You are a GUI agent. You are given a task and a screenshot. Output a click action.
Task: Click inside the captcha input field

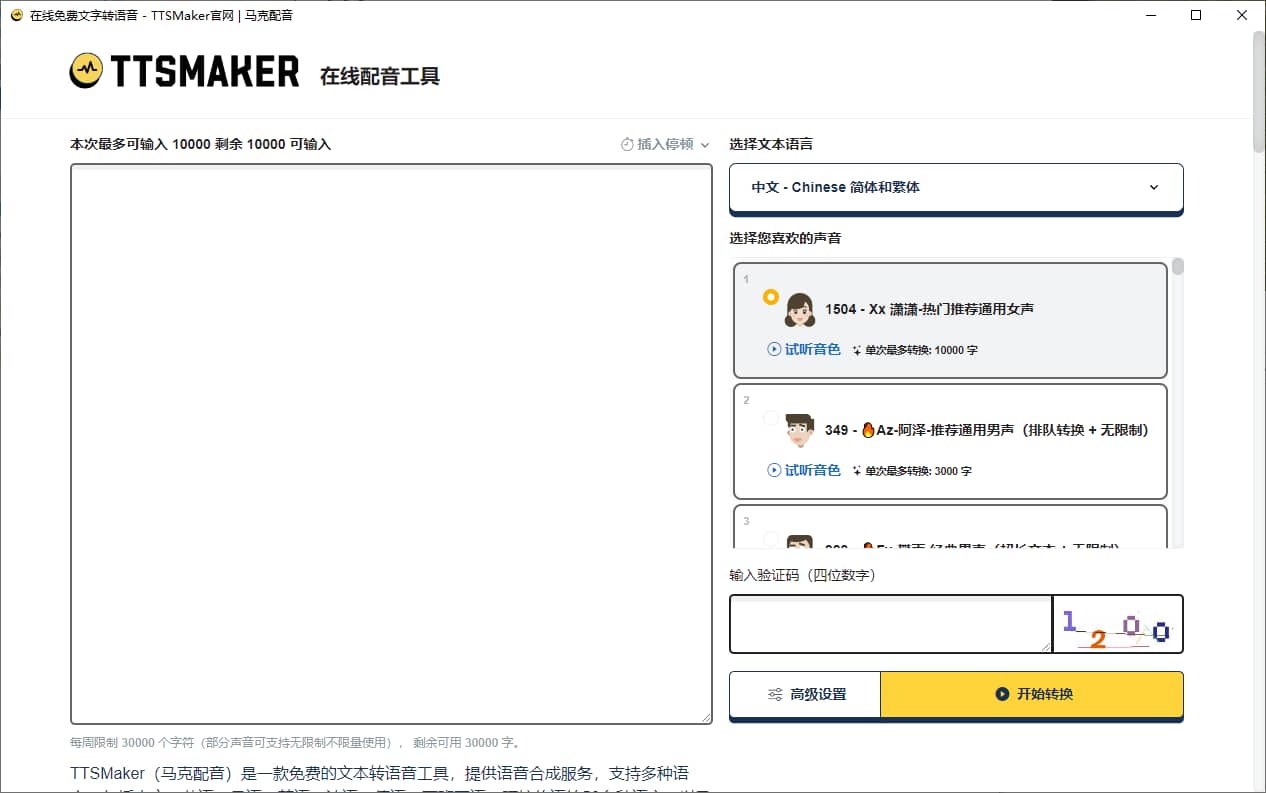pyautogui.click(x=890, y=624)
